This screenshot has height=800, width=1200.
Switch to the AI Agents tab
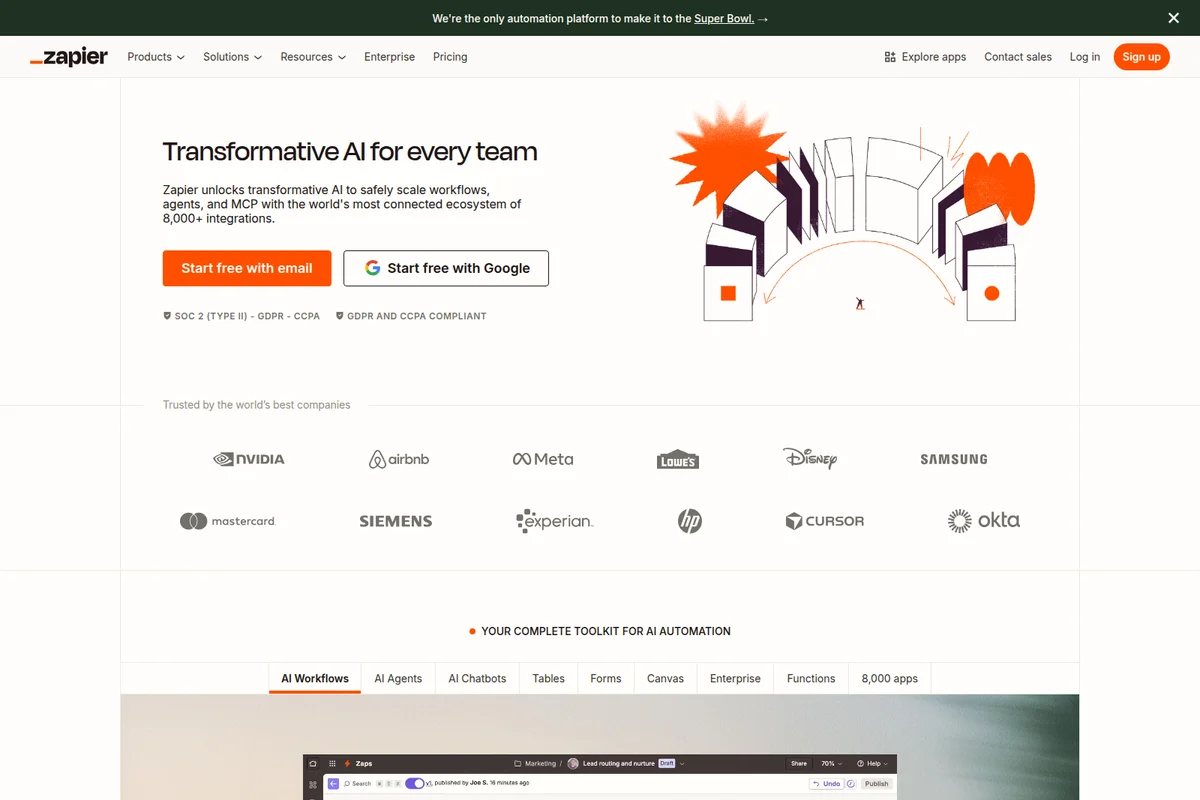point(397,678)
